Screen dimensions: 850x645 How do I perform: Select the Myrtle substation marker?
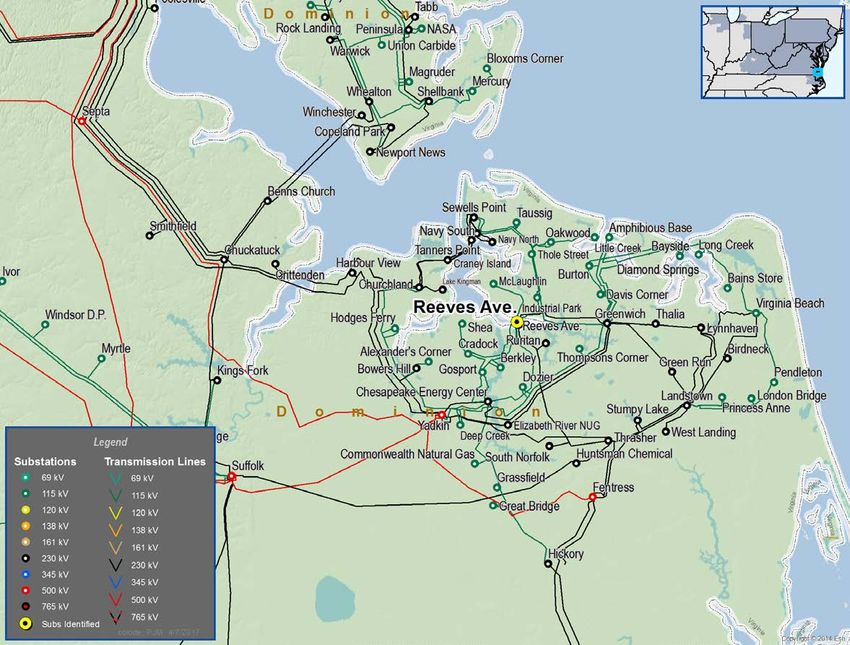pos(101,358)
